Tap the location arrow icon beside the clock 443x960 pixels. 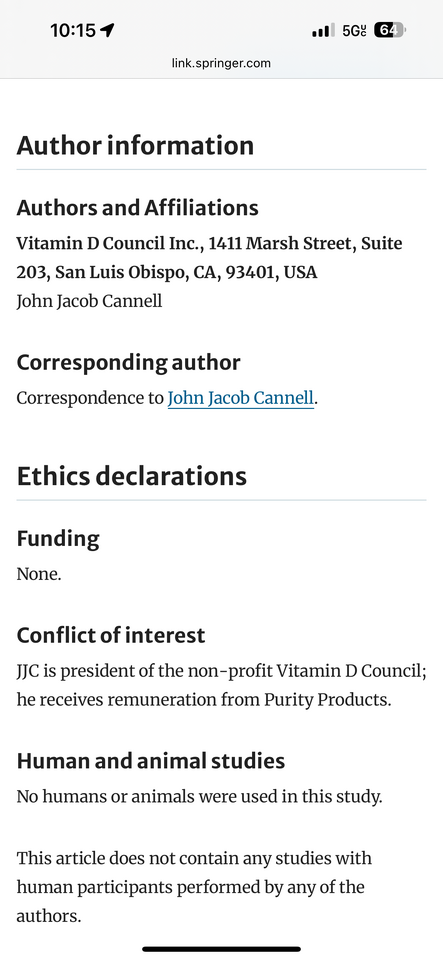(x=108, y=30)
